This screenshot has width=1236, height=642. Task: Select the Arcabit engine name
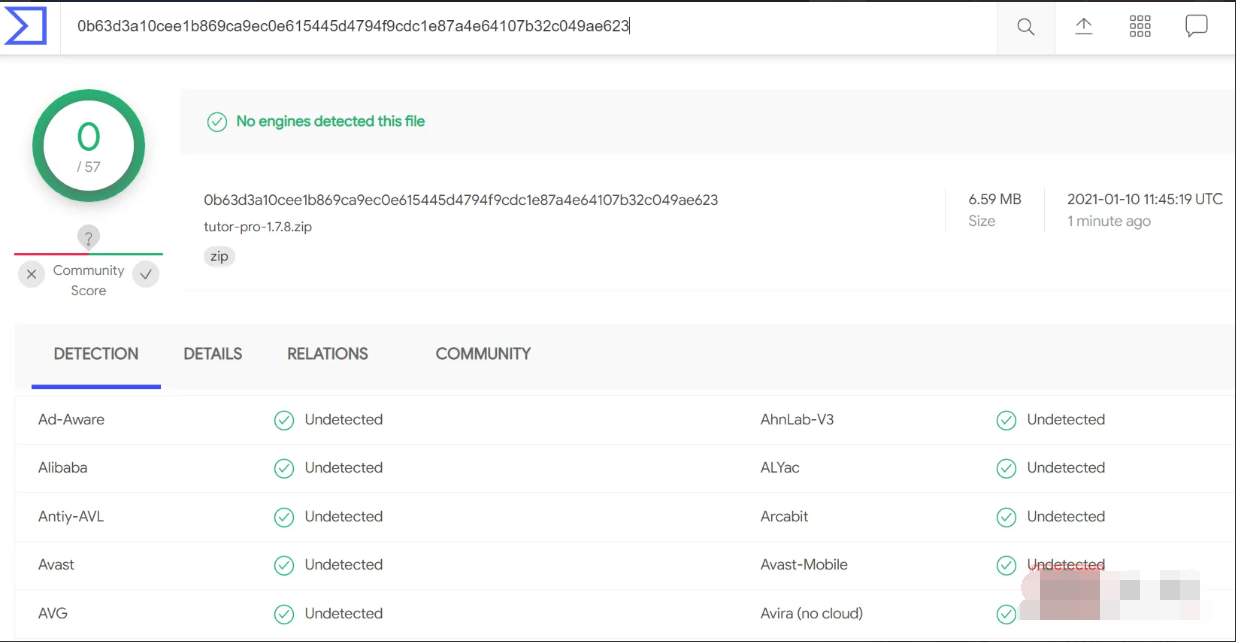coord(784,517)
